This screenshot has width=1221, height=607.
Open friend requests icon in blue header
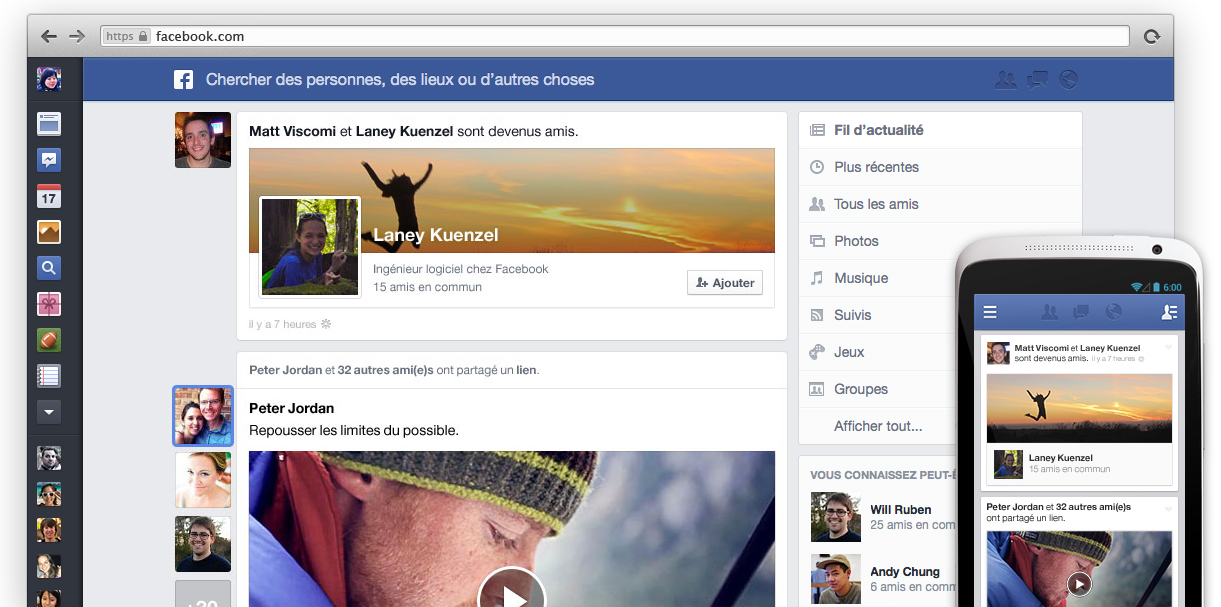click(x=1005, y=79)
